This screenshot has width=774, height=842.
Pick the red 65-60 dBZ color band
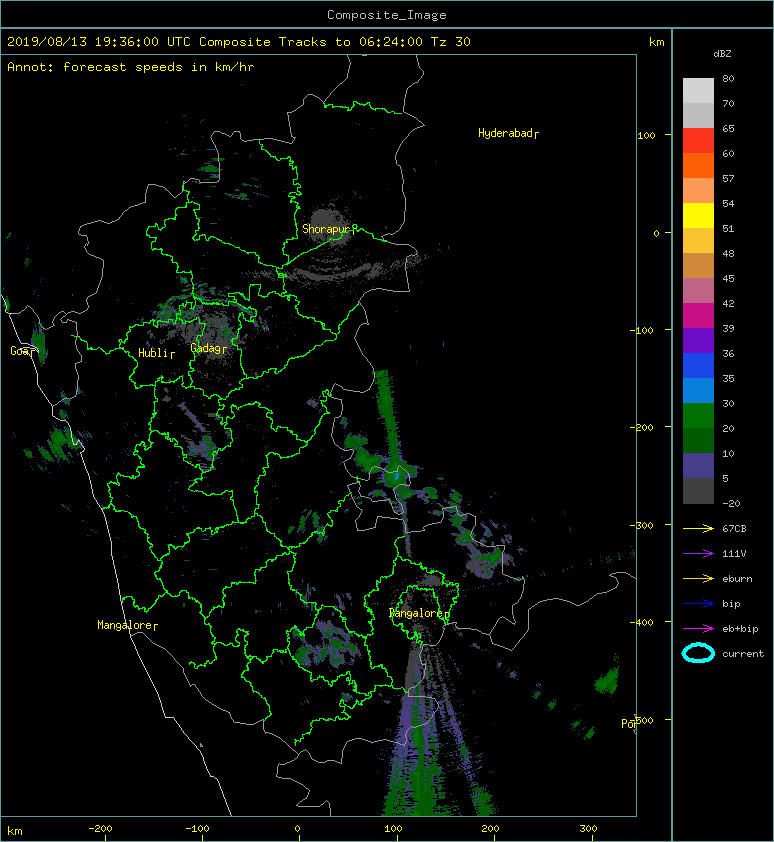point(698,141)
